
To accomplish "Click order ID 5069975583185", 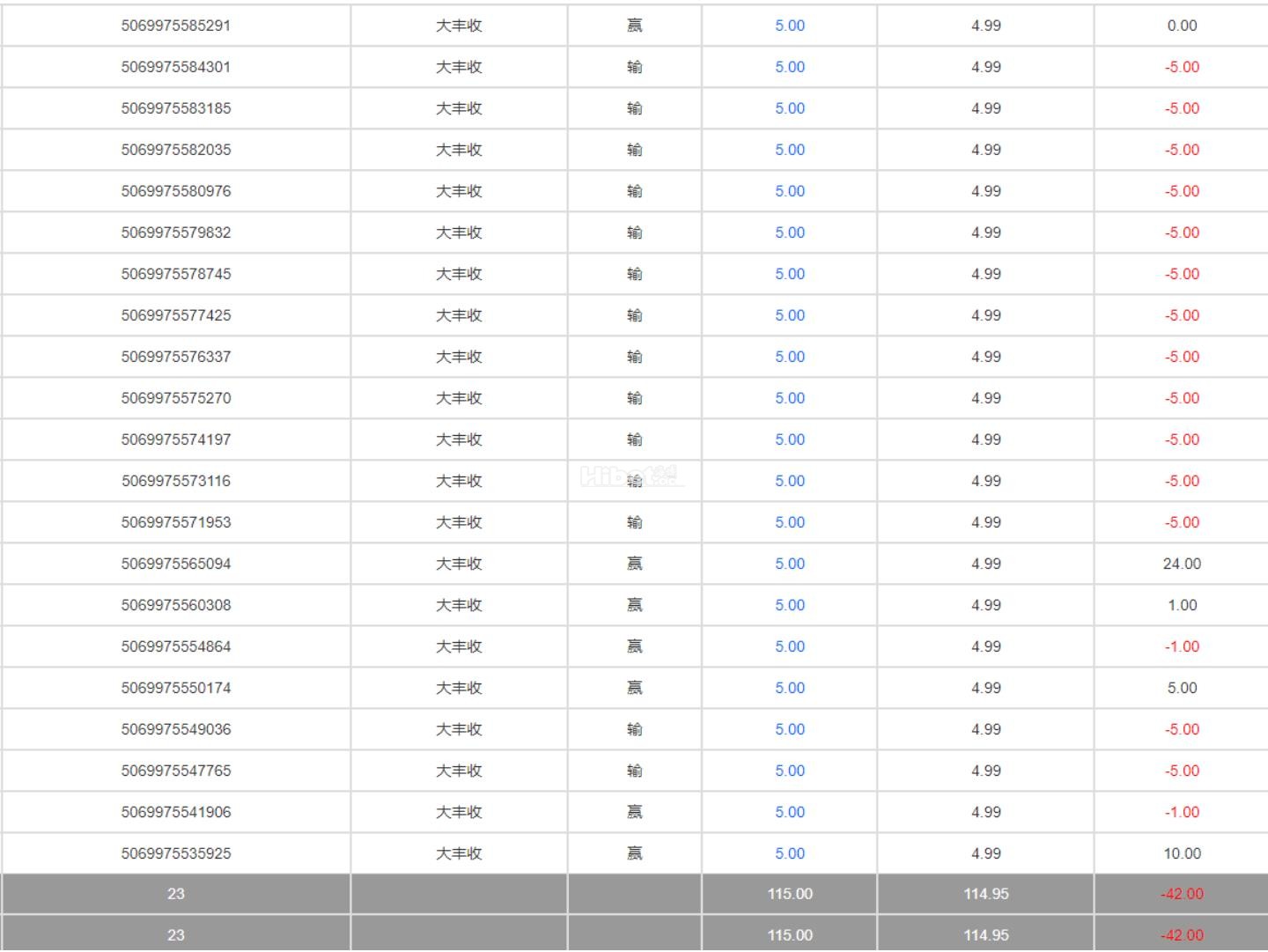I will click(x=176, y=108).
